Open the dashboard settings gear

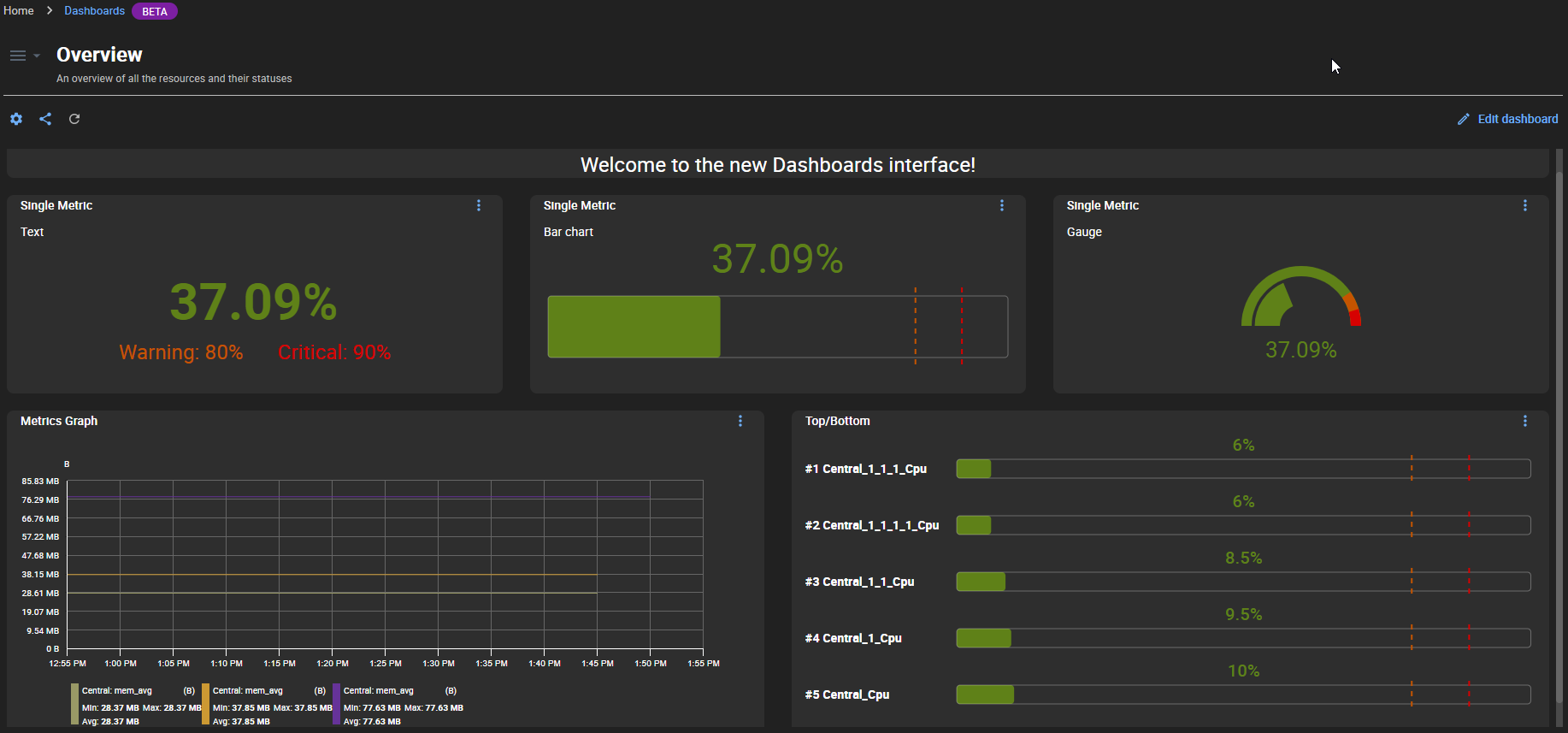(x=16, y=119)
